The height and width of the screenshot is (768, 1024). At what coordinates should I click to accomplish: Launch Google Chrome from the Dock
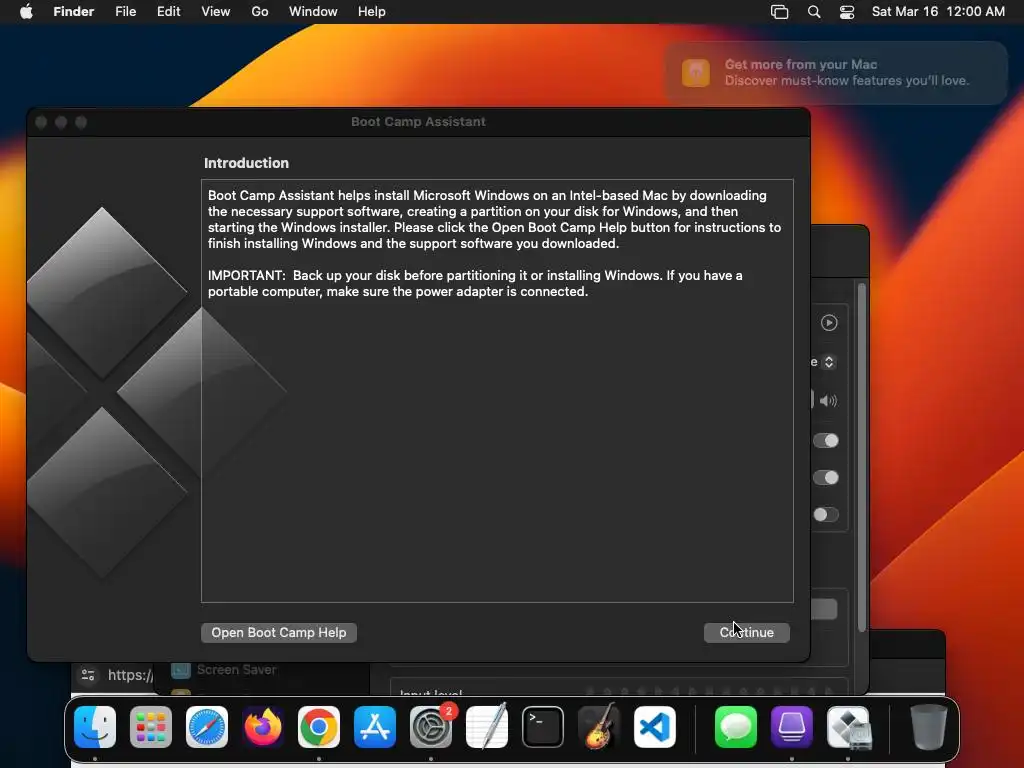point(319,727)
